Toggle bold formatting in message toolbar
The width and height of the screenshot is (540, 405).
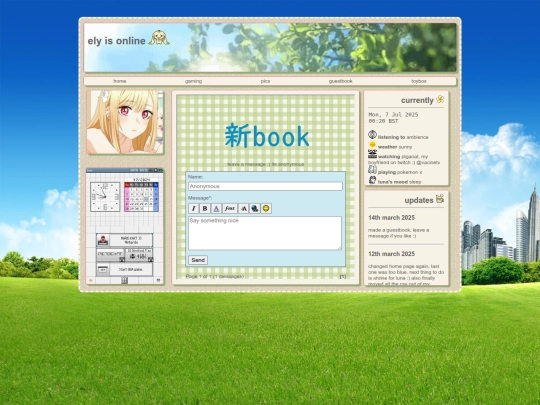205,208
